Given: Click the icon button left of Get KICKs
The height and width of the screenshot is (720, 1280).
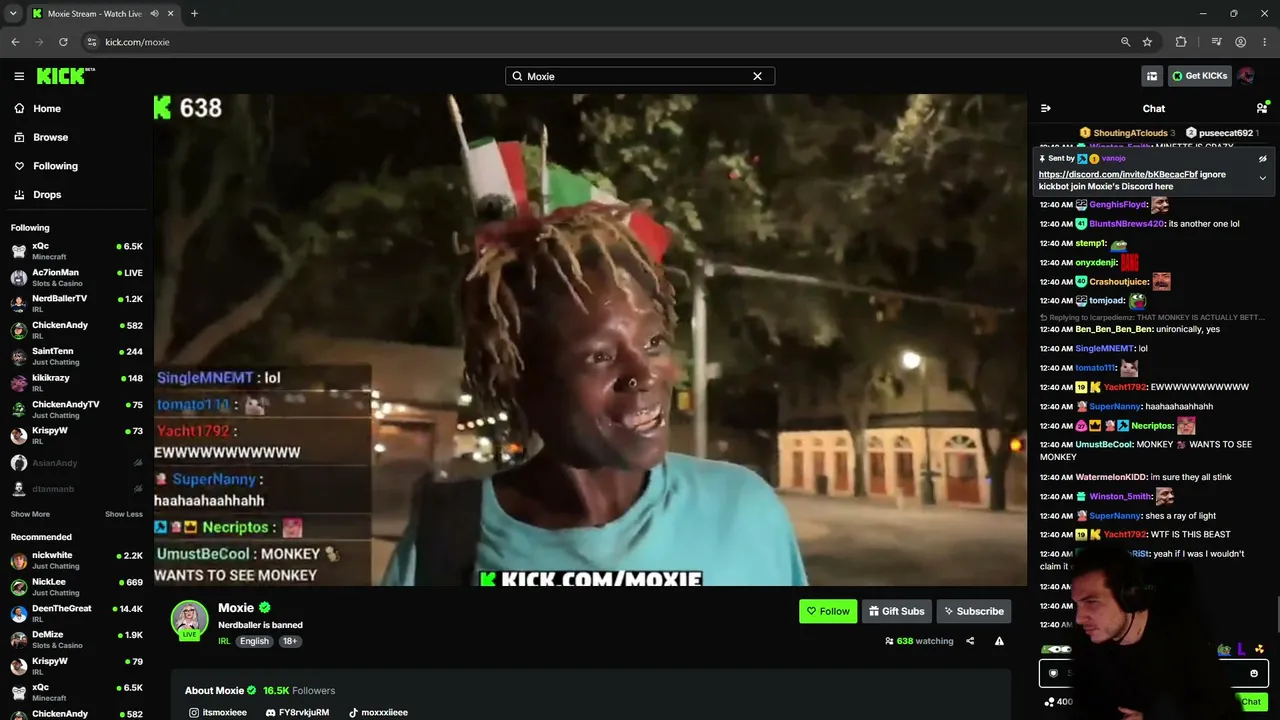Looking at the screenshot, I should coord(1152,76).
